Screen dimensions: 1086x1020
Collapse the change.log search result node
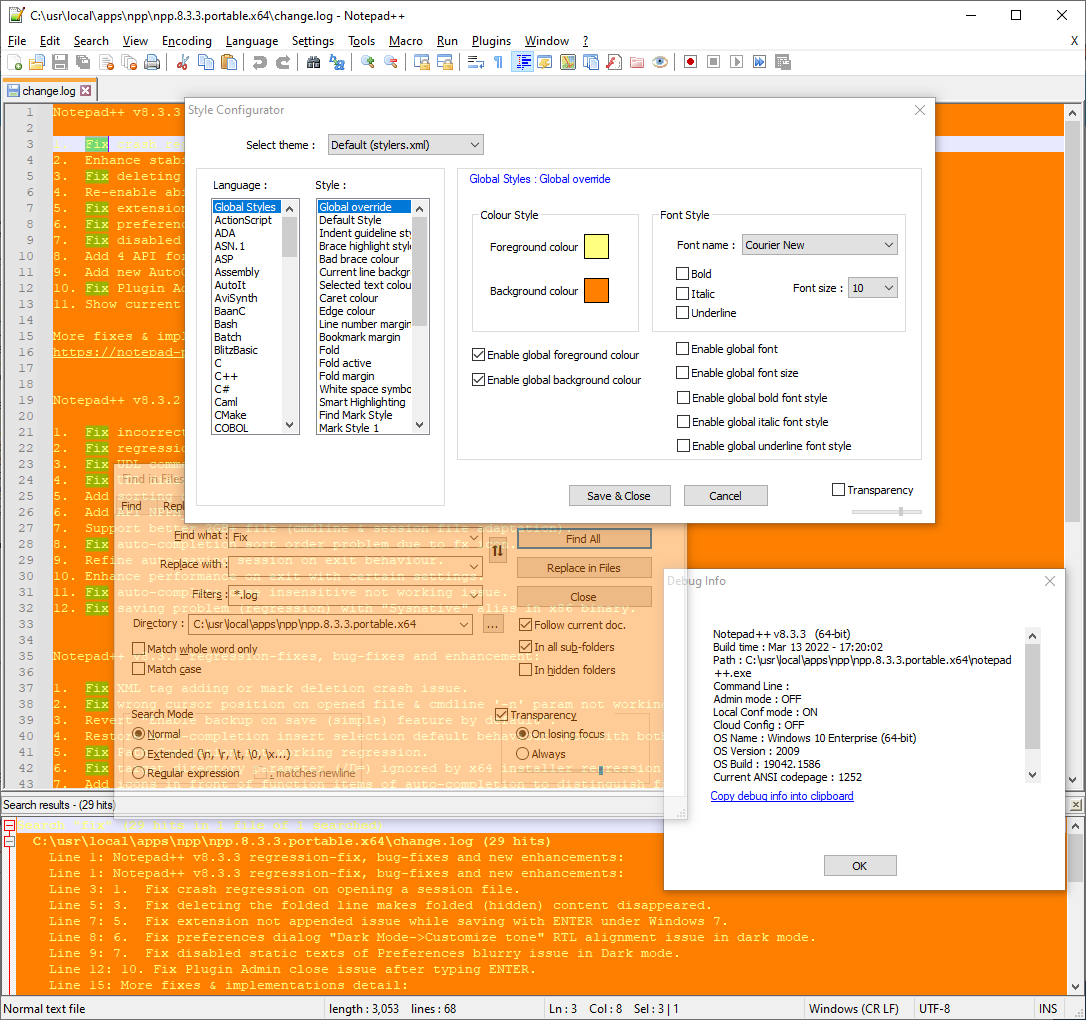(10, 841)
